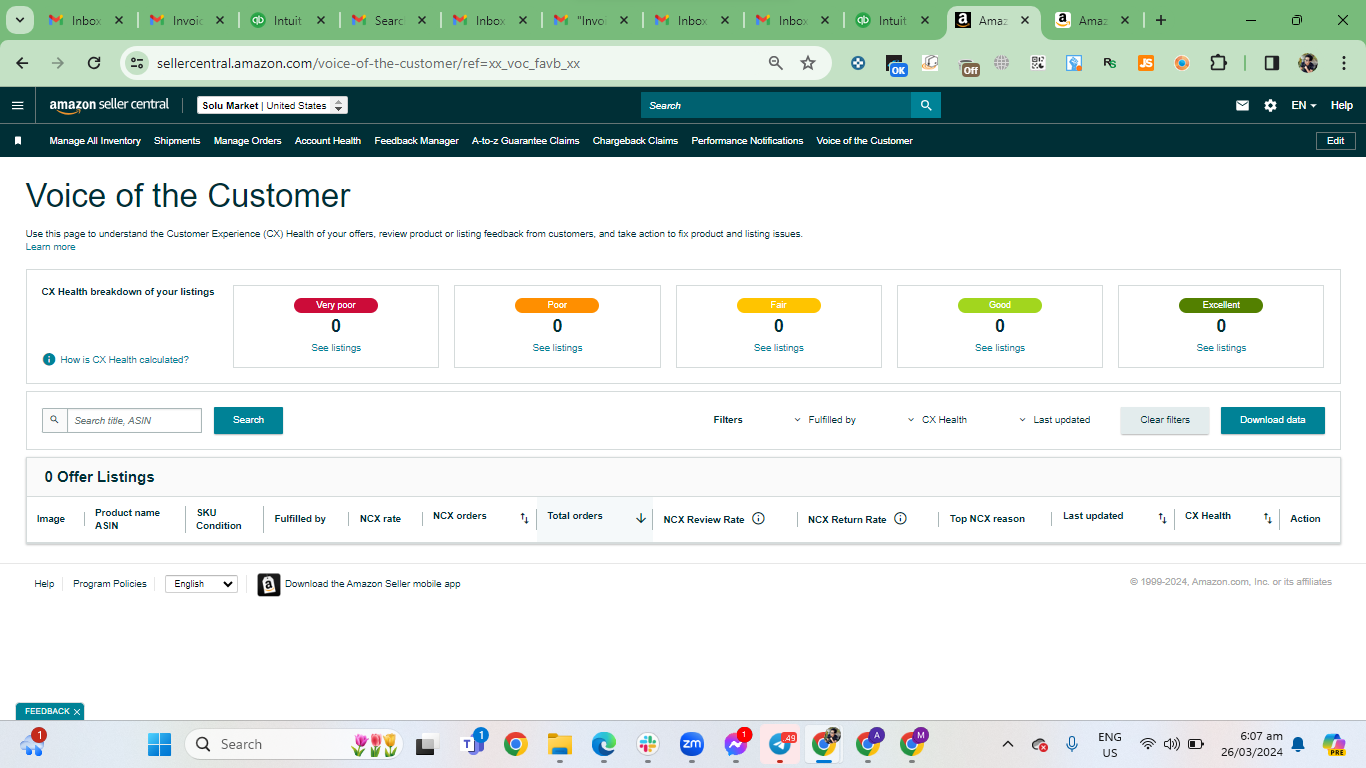Open the Solu Market account switcher

272,105
